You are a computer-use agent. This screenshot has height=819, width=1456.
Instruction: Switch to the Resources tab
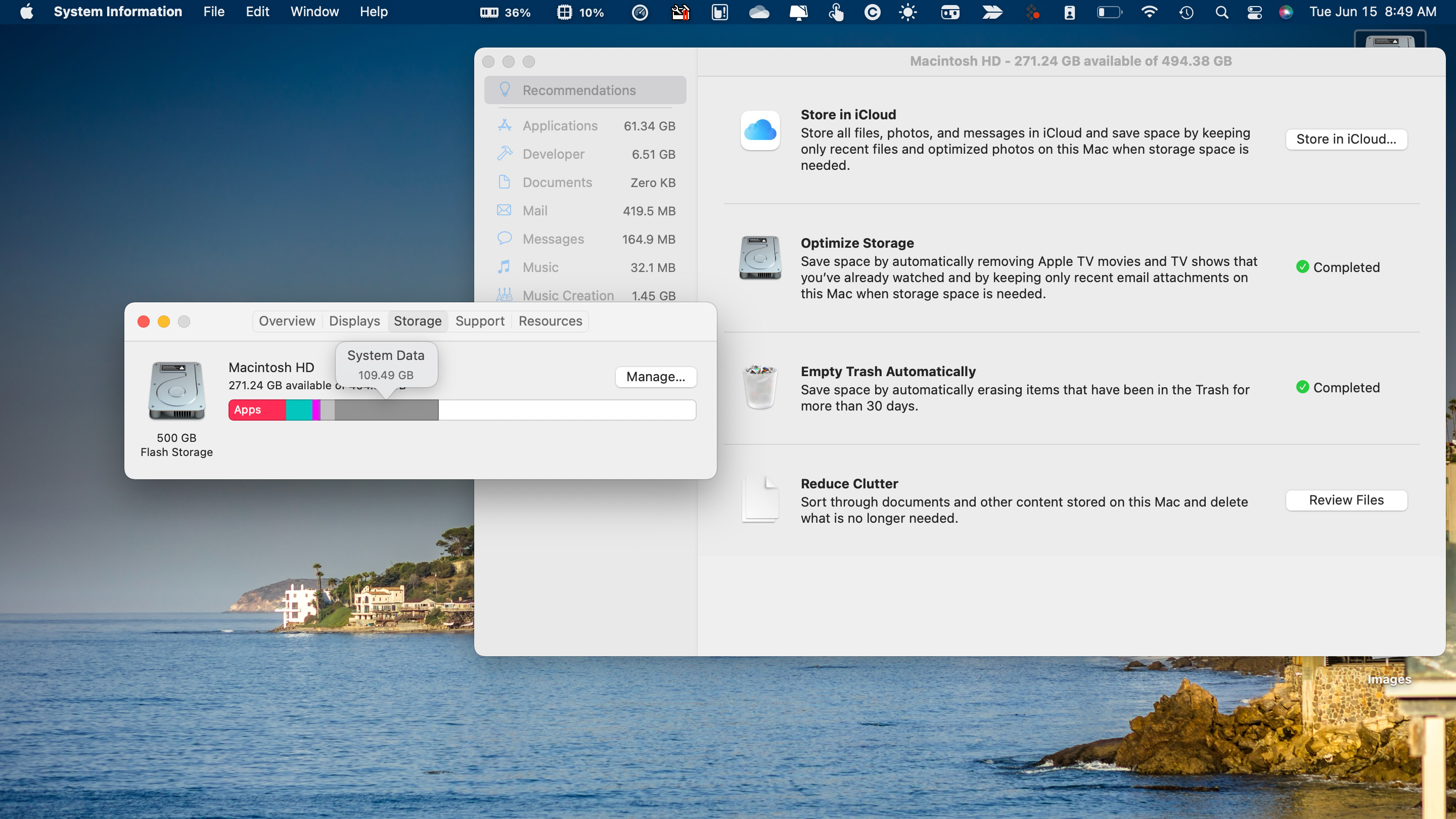point(550,321)
